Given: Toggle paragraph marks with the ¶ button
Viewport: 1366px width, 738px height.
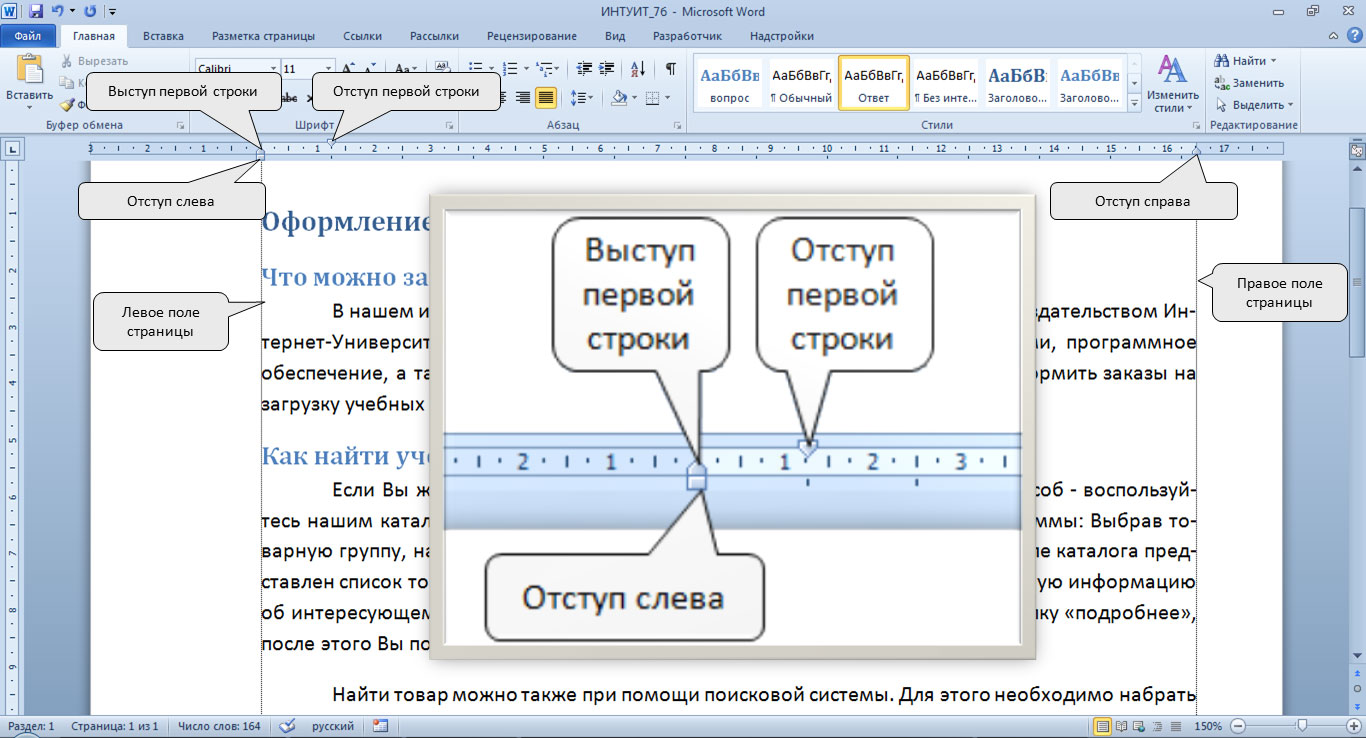Looking at the screenshot, I should pos(670,68).
